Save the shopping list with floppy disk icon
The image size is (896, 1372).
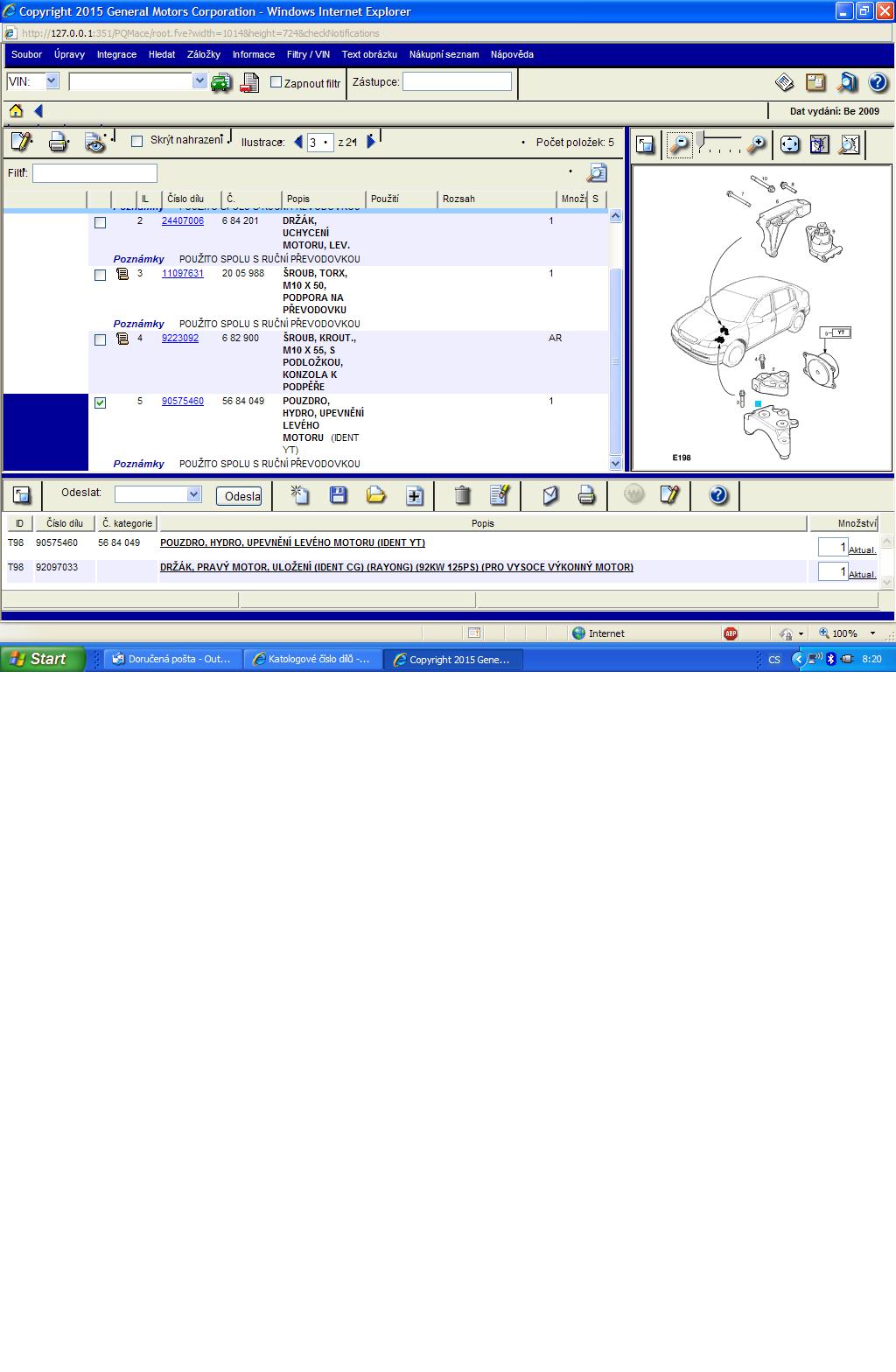pos(338,495)
